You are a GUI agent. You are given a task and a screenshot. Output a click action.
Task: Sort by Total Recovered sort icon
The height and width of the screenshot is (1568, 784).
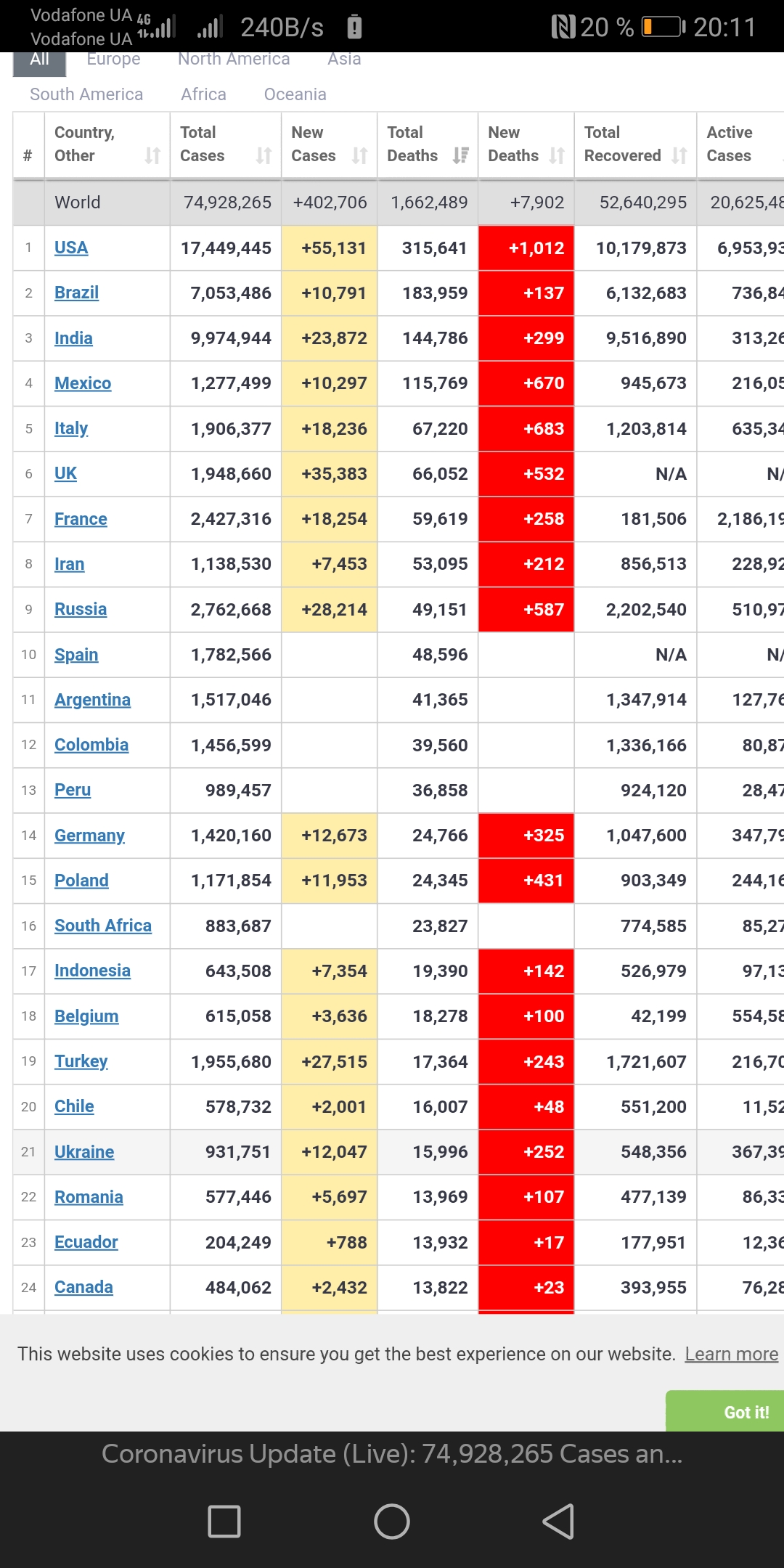pyautogui.click(x=679, y=155)
